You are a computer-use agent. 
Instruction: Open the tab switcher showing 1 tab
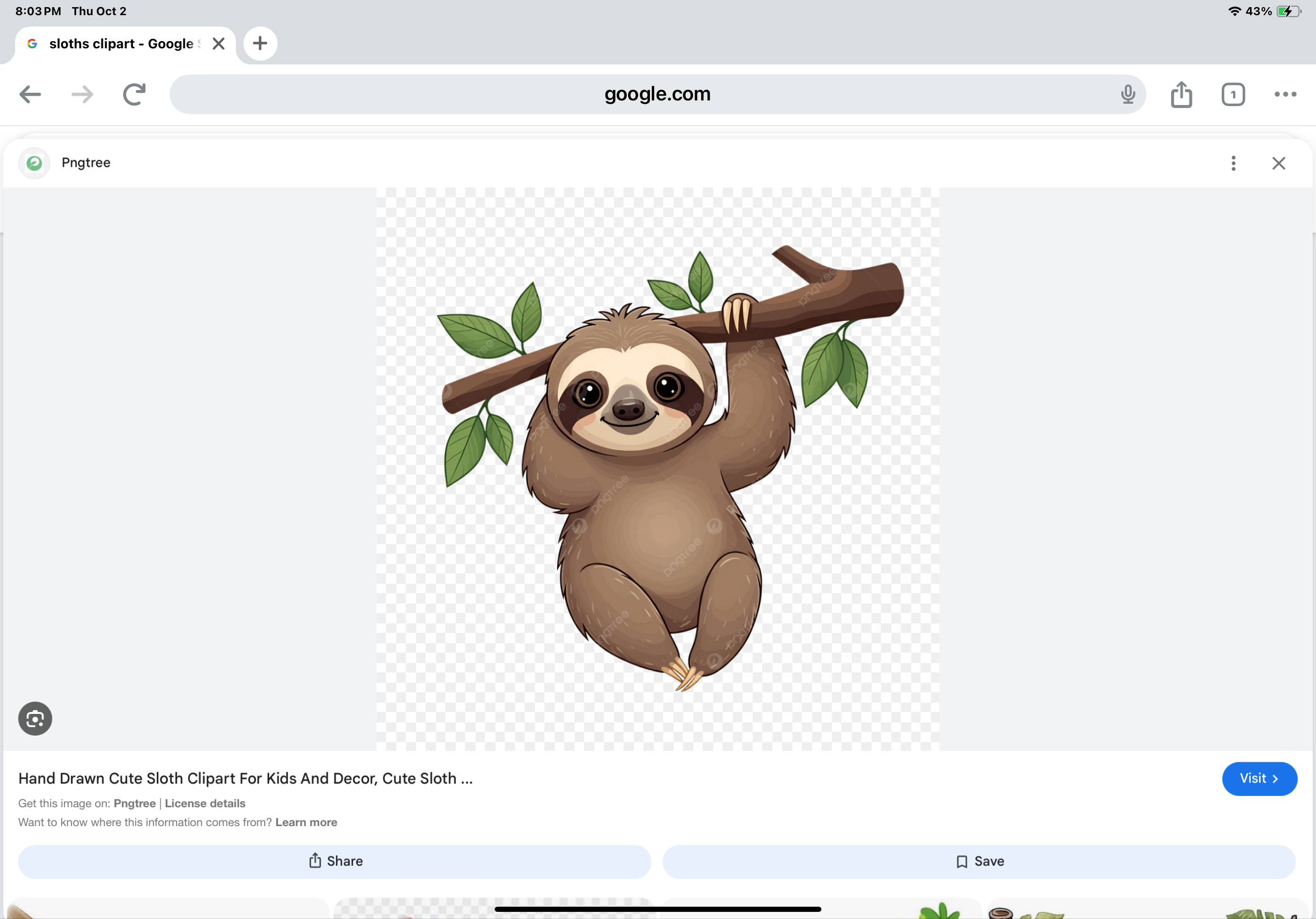(1233, 94)
